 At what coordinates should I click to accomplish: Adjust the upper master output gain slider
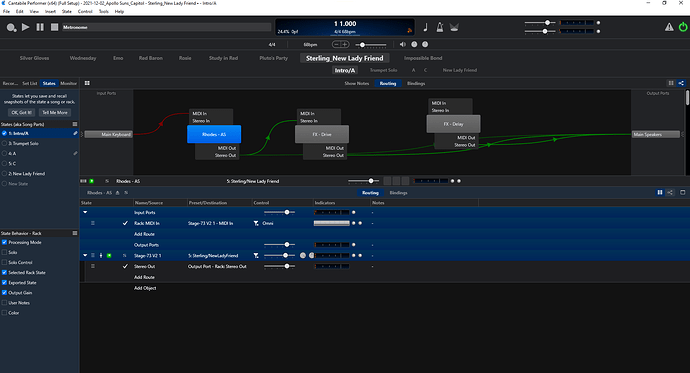point(540,22)
